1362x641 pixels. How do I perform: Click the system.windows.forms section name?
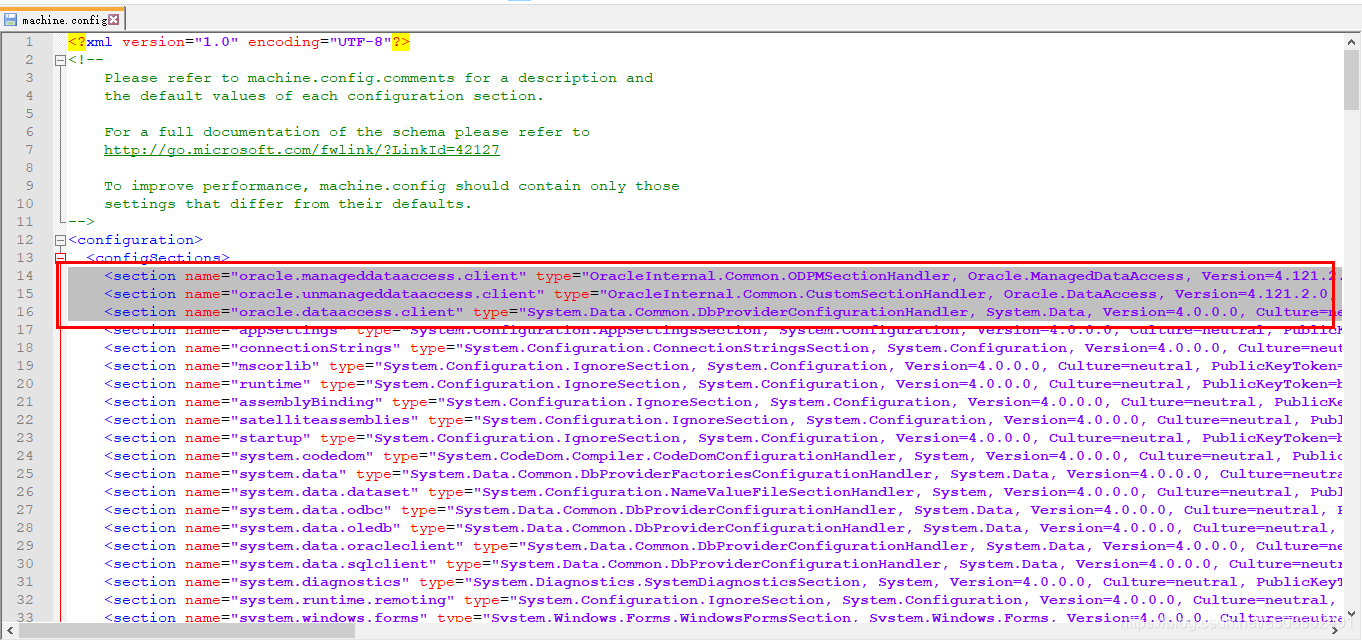(329, 618)
